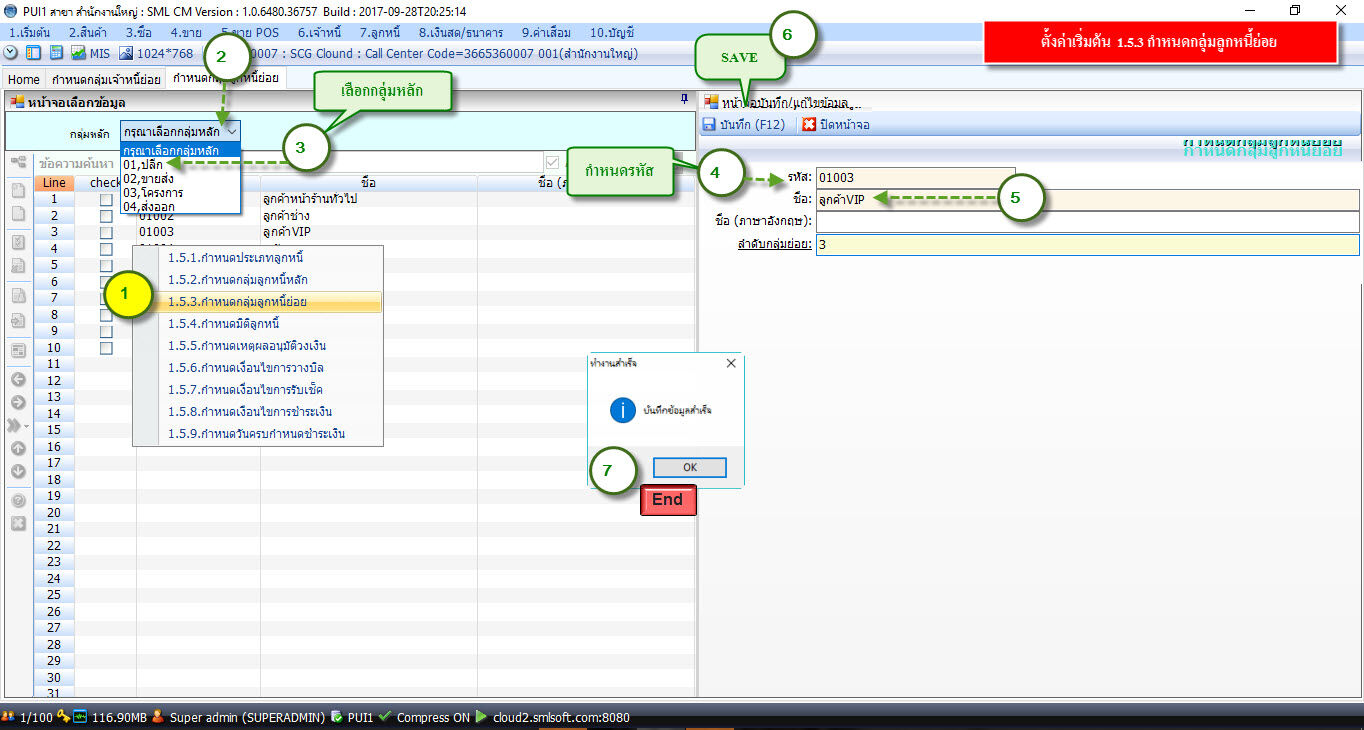Screen dimensions: 1364x730
Task: Click the บันทึก (F12) save button
Action: (x=745, y=125)
